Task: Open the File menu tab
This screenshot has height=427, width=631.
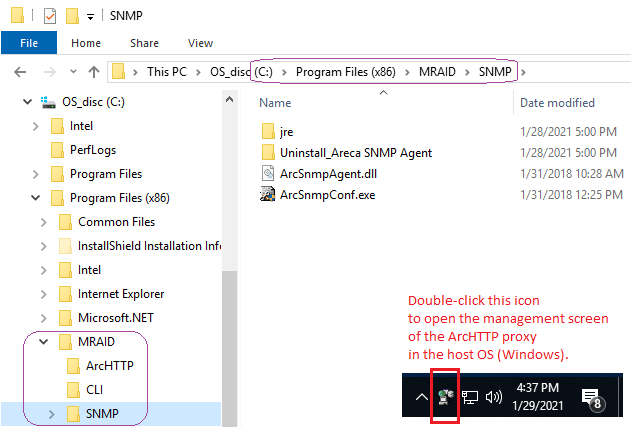Action: pyautogui.click(x=29, y=43)
